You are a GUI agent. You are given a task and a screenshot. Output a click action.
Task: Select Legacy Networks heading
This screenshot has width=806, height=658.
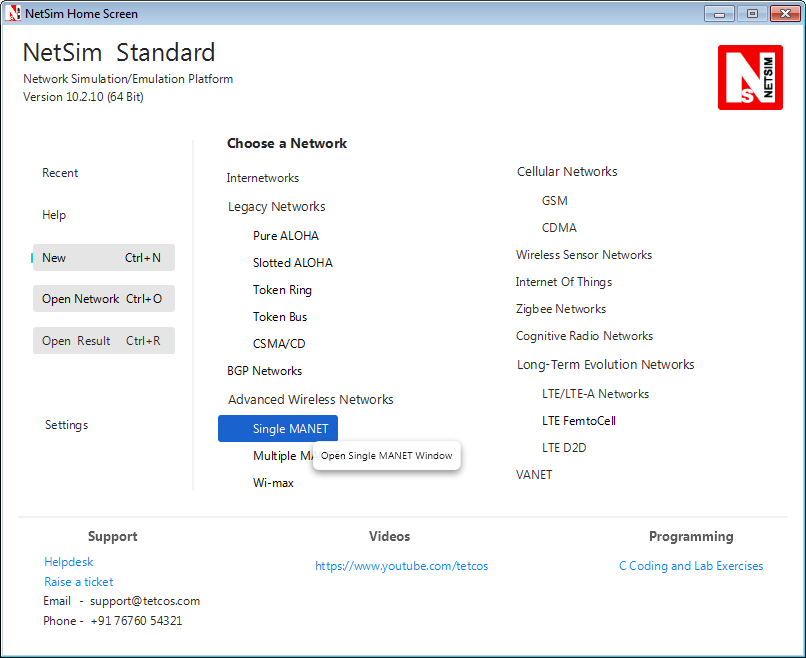tap(277, 207)
